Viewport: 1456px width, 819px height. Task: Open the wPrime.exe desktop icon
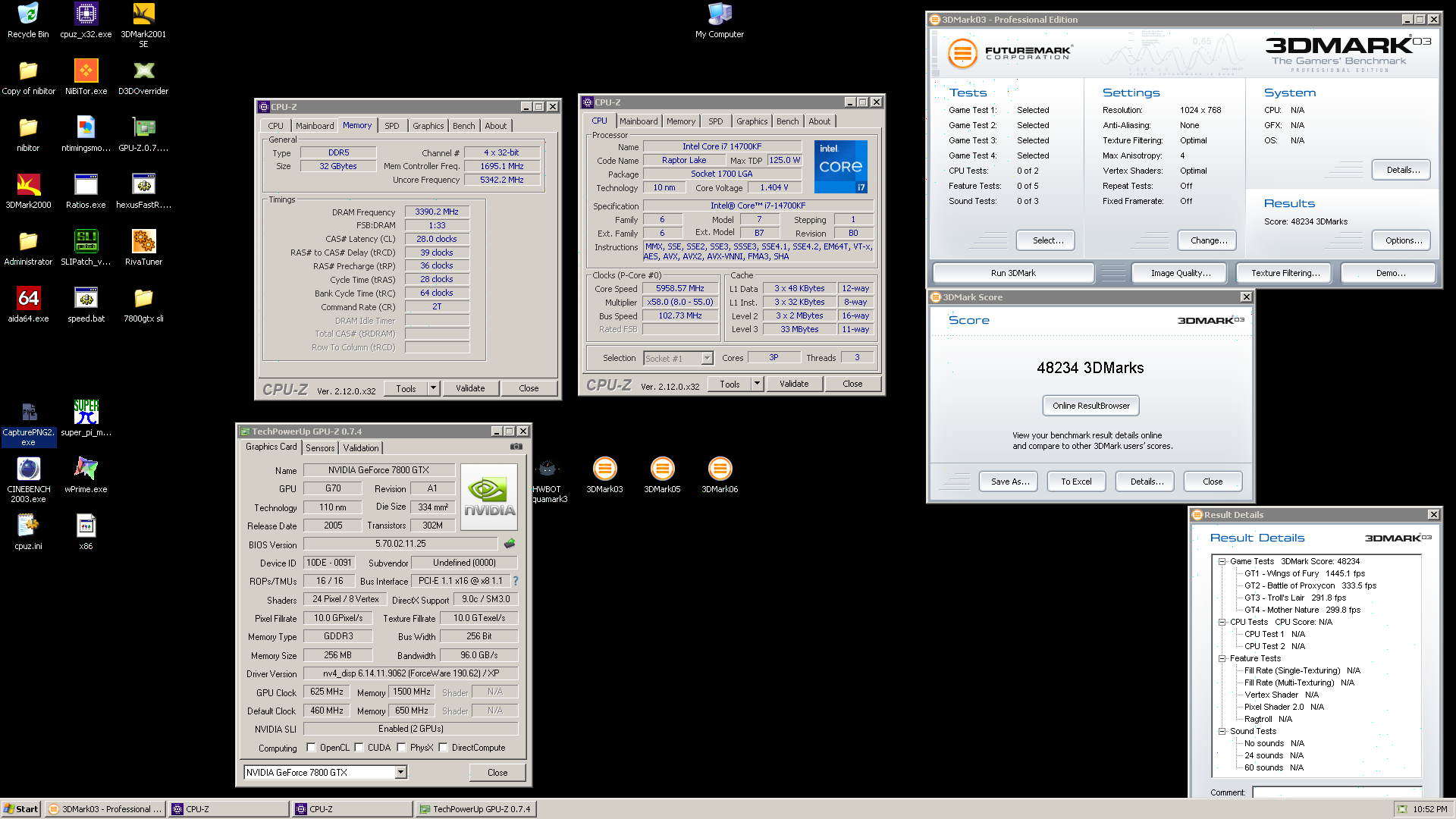(86, 475)
